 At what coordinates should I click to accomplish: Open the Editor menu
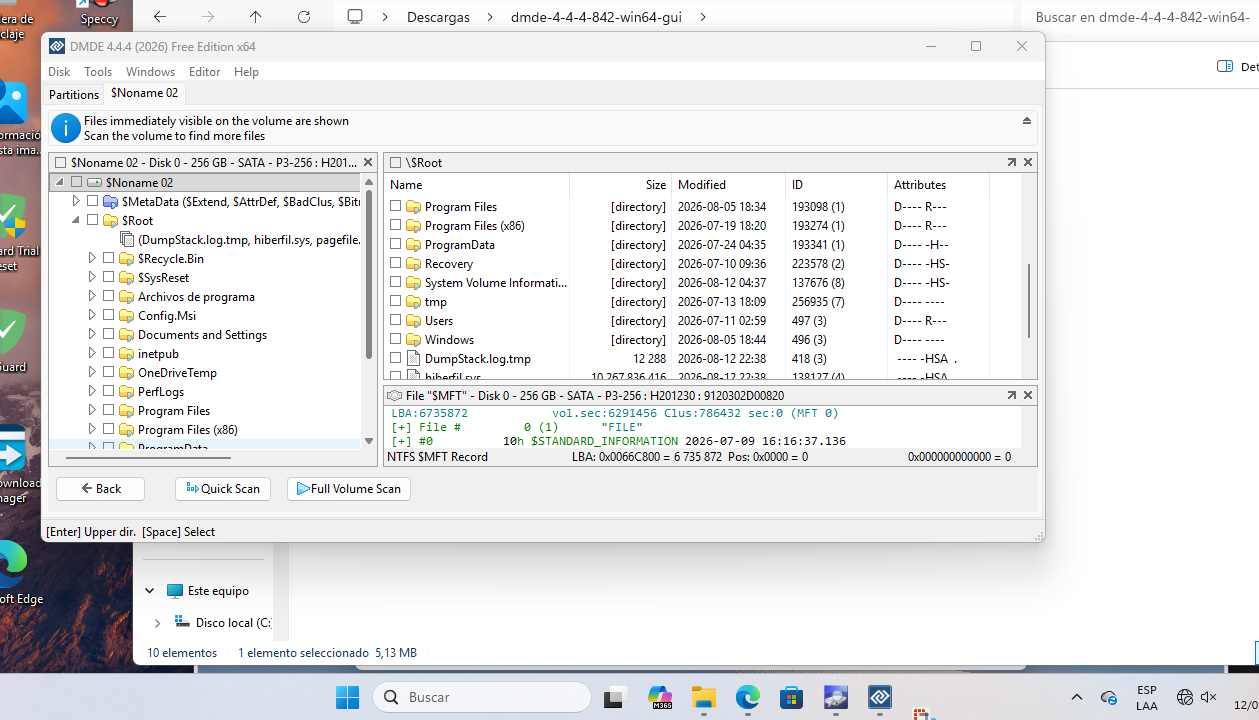[x=205, y=72]
